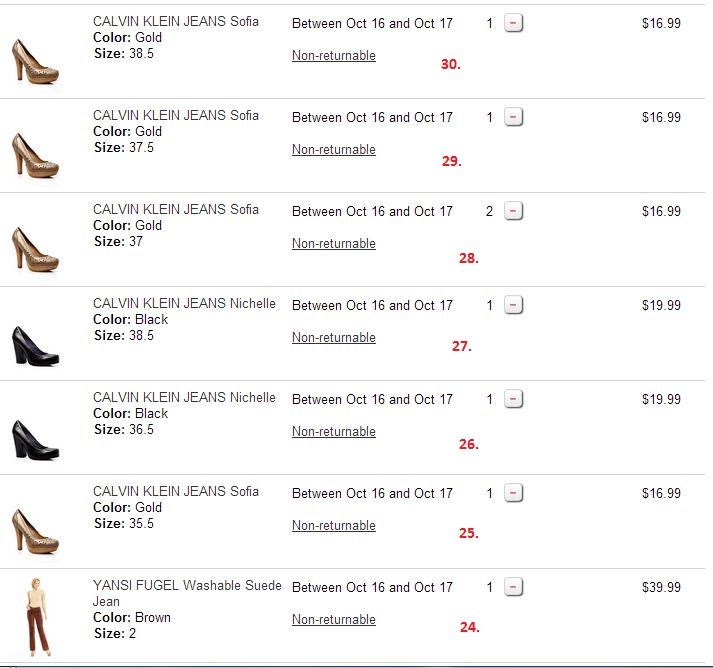View Non-returnable policy for Sofia size 37
This screenshot has height=668, width=713.
click(x=334, y=244)
